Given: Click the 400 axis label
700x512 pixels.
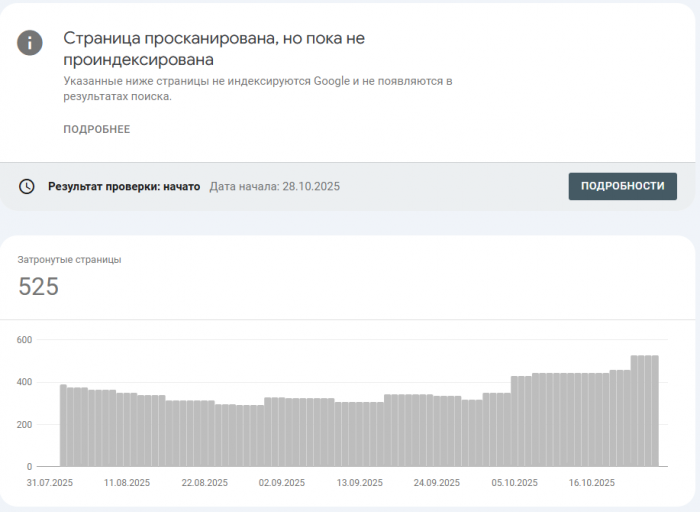Looking at the screenshot, I should (x=25, y=382).
